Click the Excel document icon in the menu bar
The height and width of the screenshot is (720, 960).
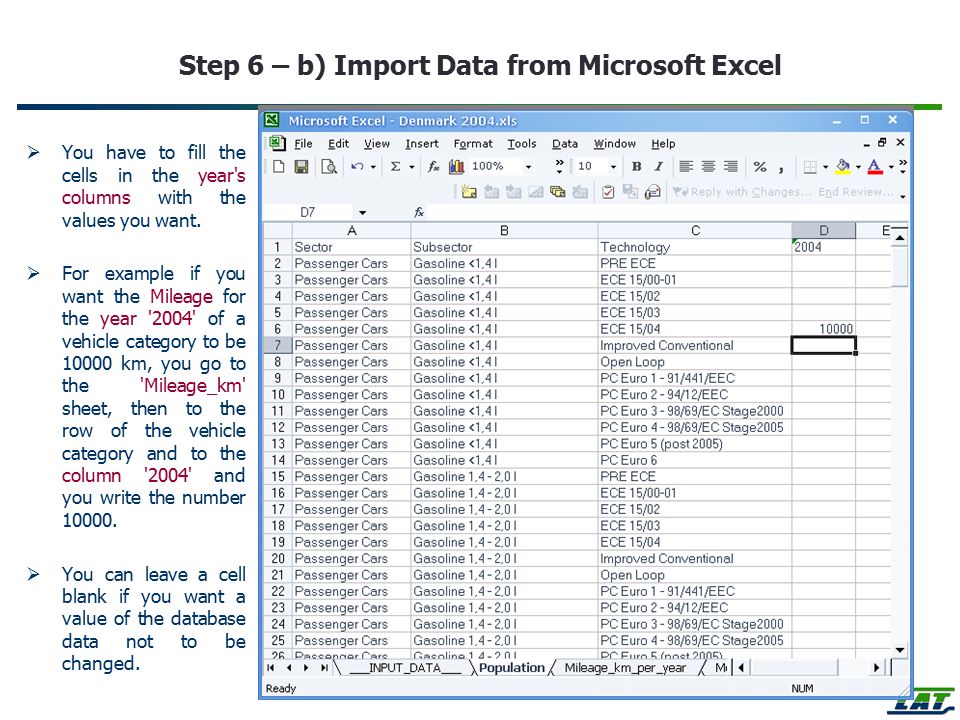(x=277, y=143)
